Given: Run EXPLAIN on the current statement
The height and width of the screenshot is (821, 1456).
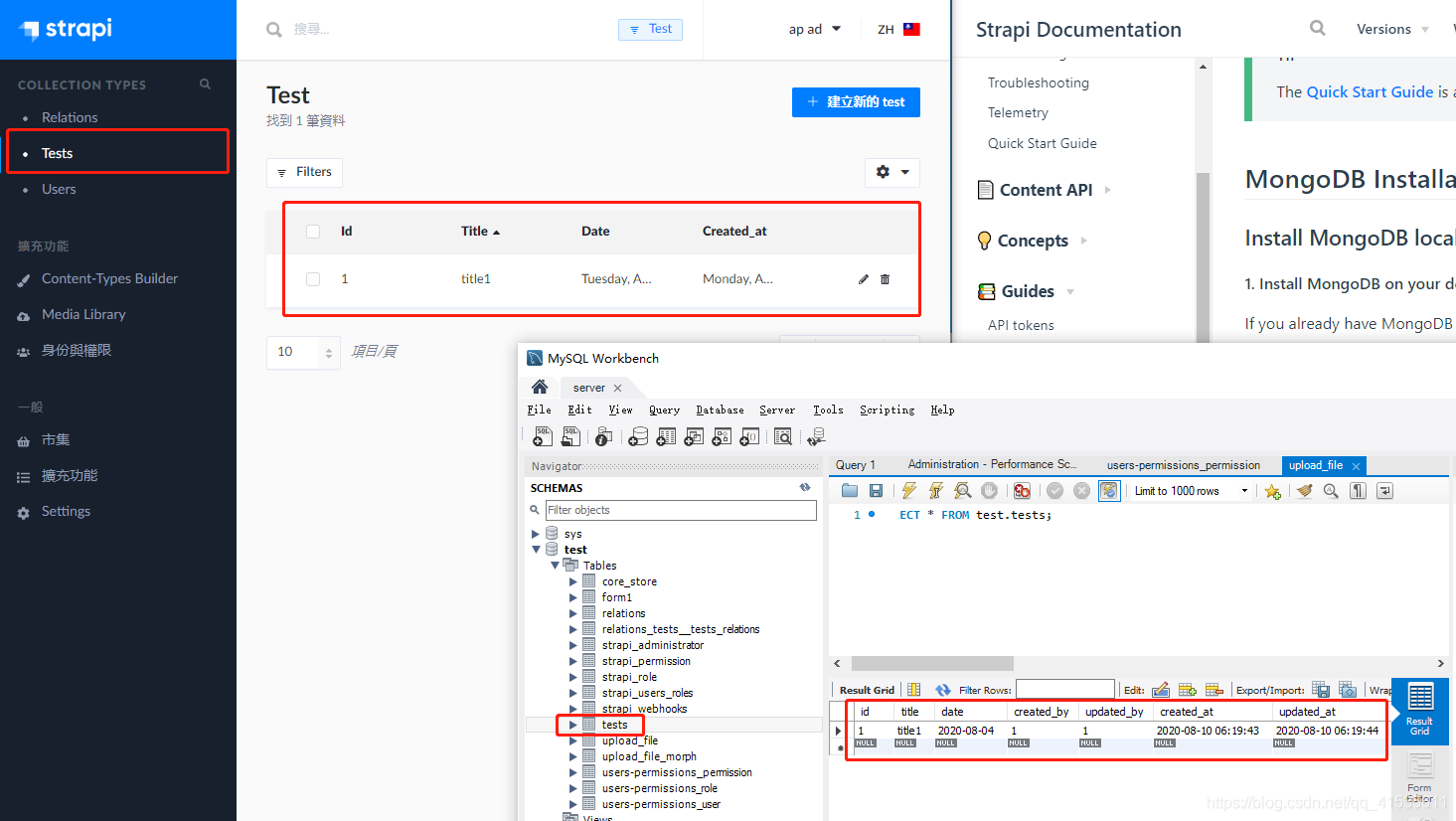Looking at the screenshot, I should pyautogui.click(x=963, y=490).
